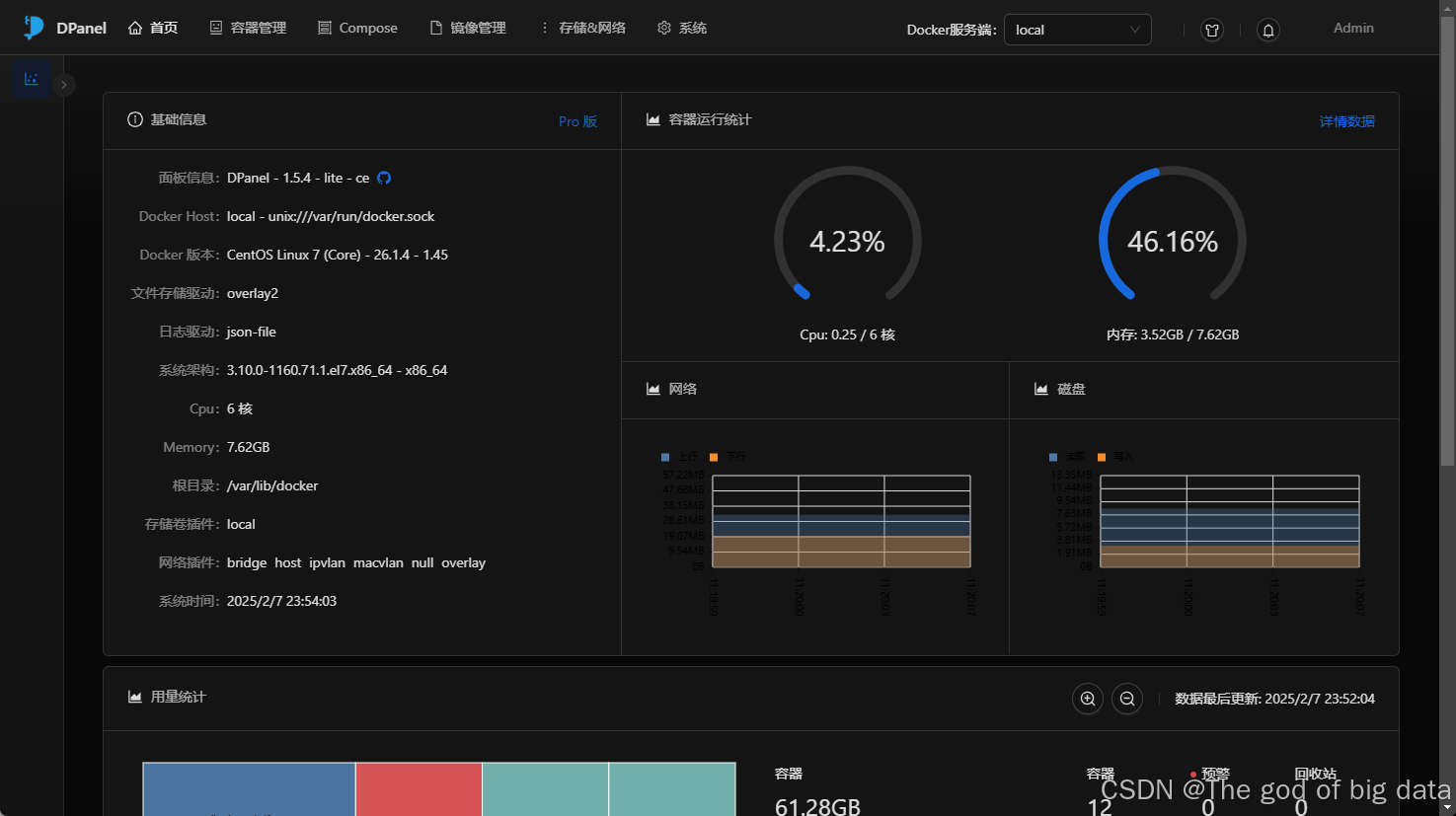Open the Compose menu
This screenshot has width=1456, height=816.
click(x=357, y=28)
